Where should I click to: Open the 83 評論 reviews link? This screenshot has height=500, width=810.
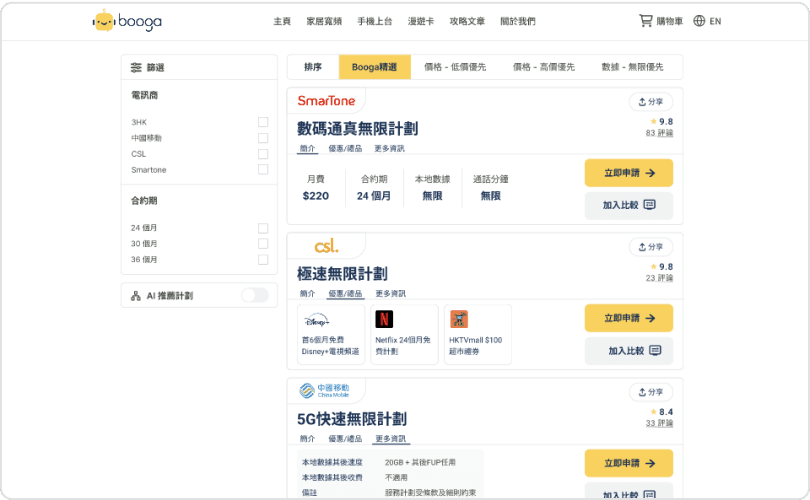coord(659,133)
